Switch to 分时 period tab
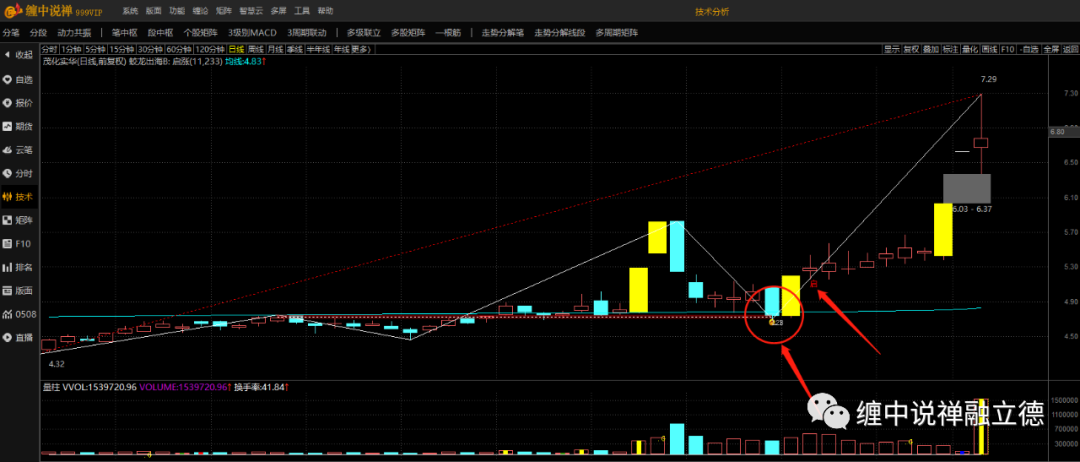 pos(49,49)
